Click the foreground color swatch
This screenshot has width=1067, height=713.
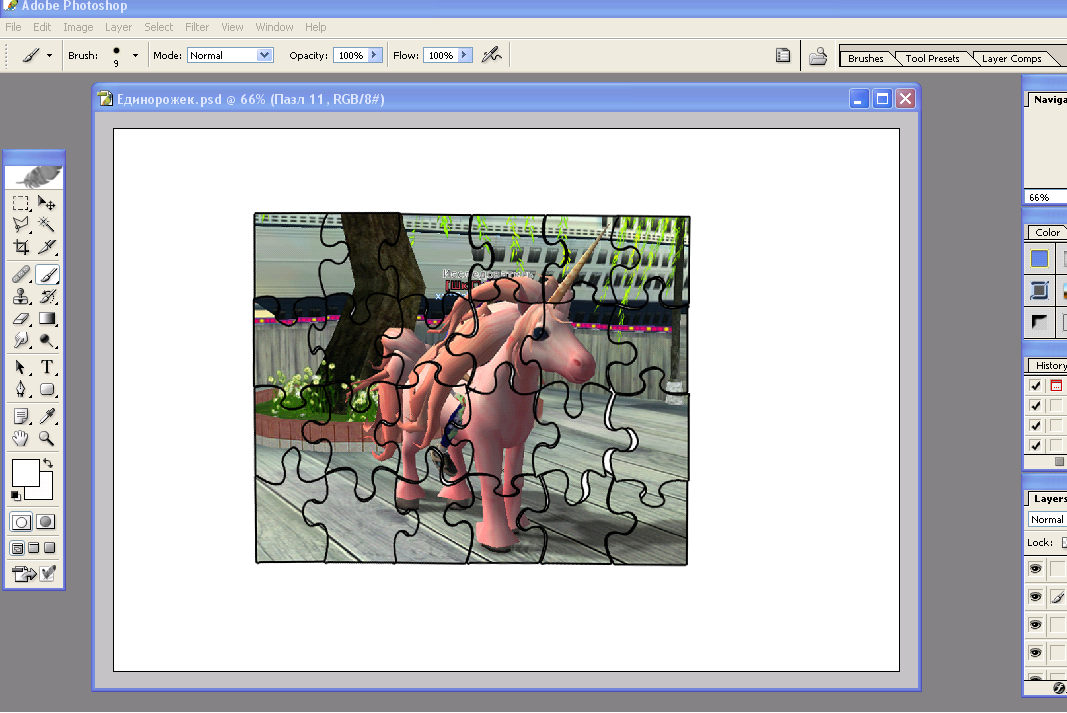[26, 473]
